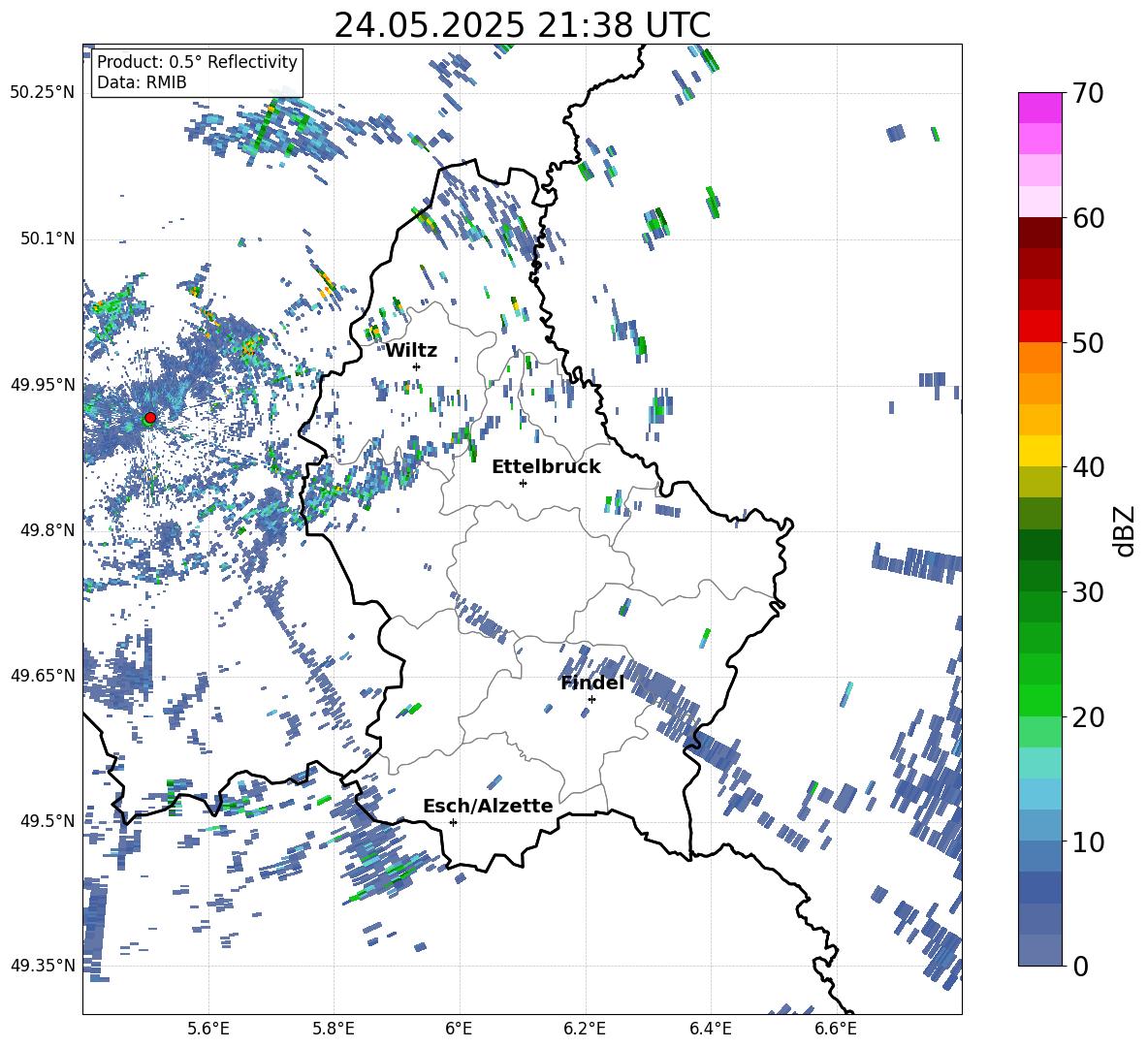Click the 50.25°N latitude tick label
Viewport: 1148px width, 1048px height.
coord(42,93)
